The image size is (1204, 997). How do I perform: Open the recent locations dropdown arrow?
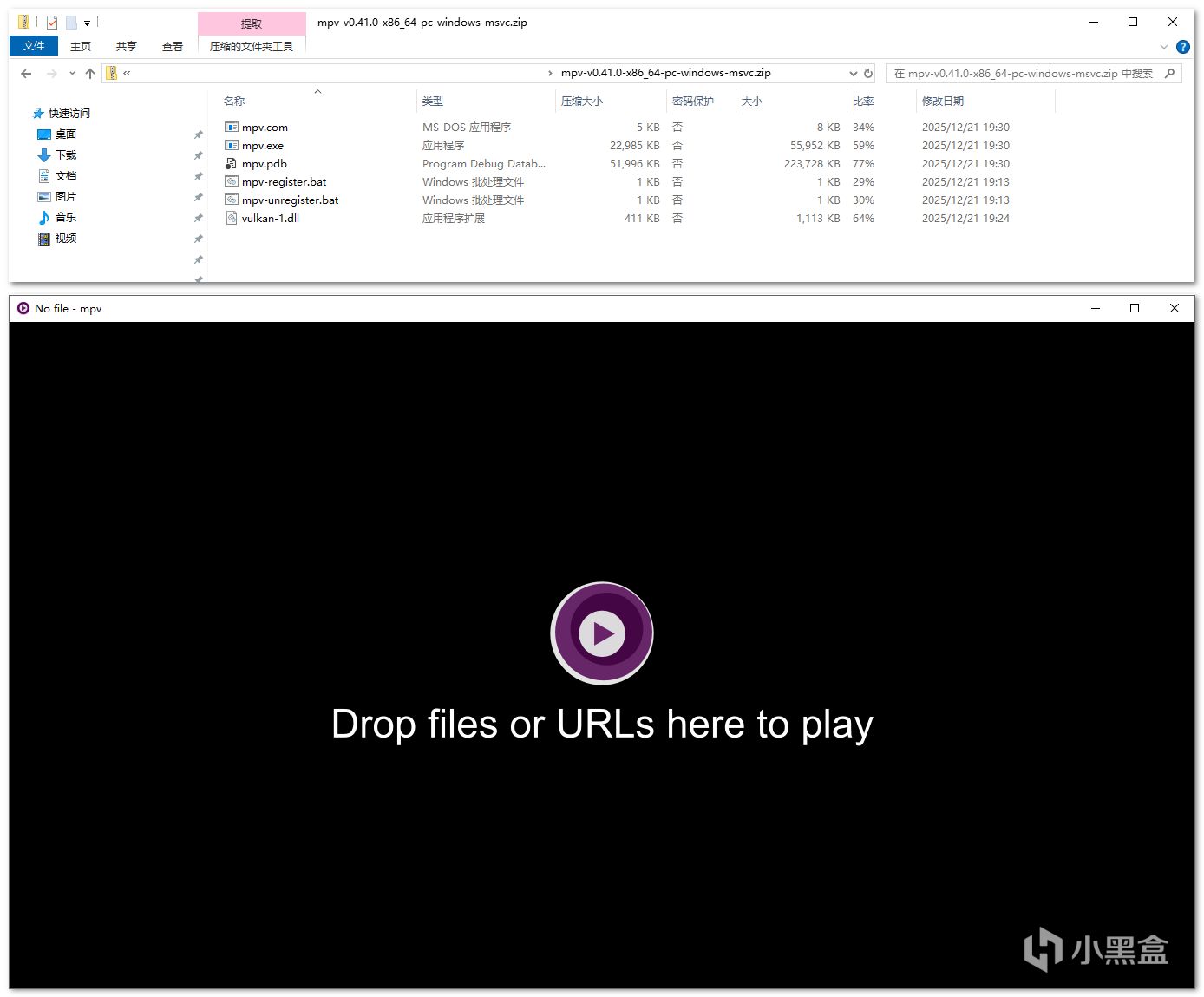pyautogui.click(x=72, y=74)
